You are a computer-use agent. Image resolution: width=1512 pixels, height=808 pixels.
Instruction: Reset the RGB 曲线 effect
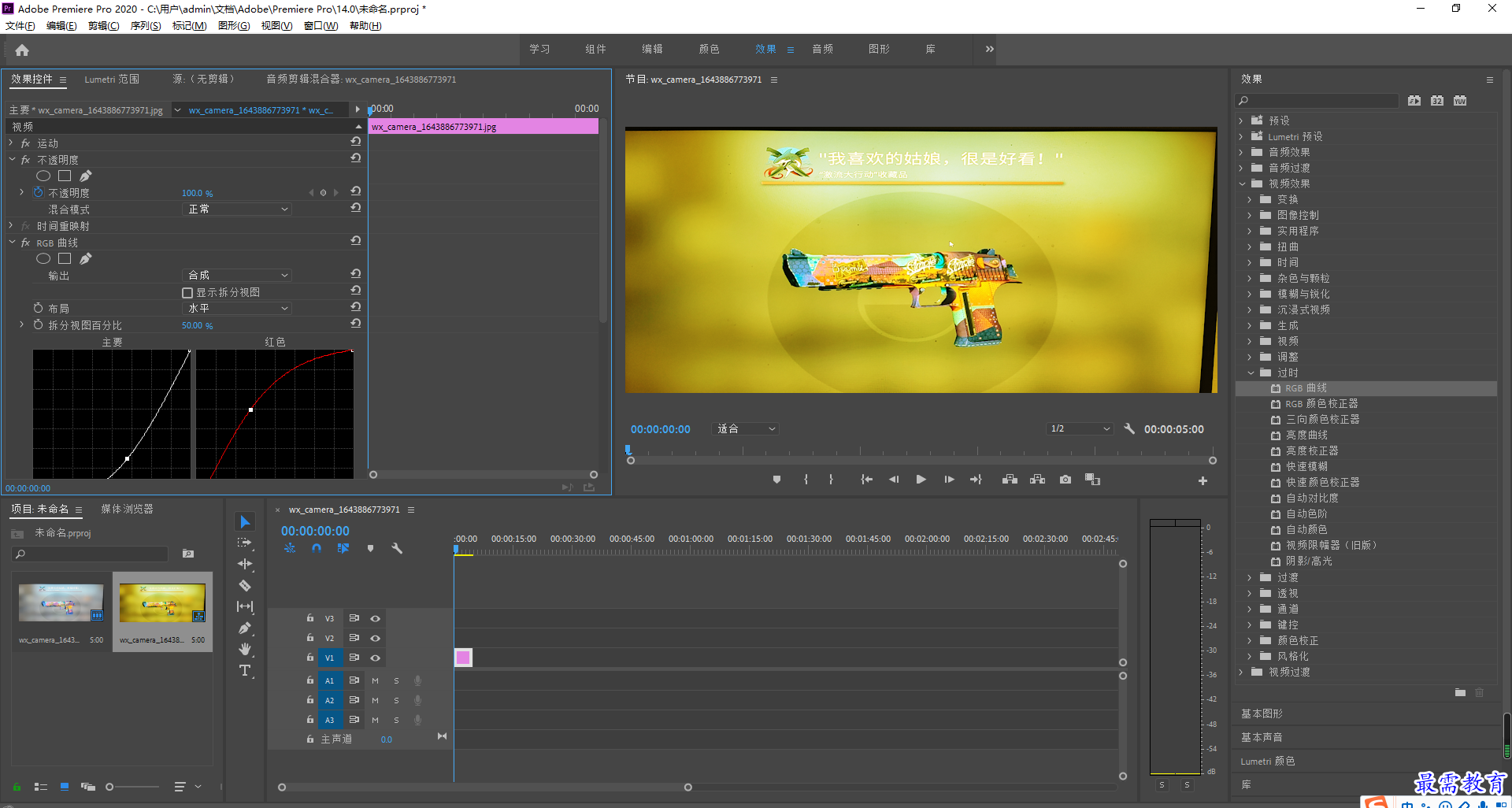pyautogui.click(x=356, y=241)
